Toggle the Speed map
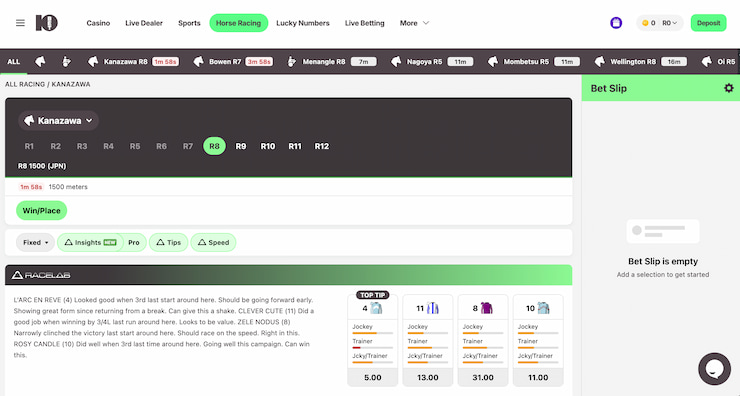Viewport: 740px width, 396px height. coord(213,242)
